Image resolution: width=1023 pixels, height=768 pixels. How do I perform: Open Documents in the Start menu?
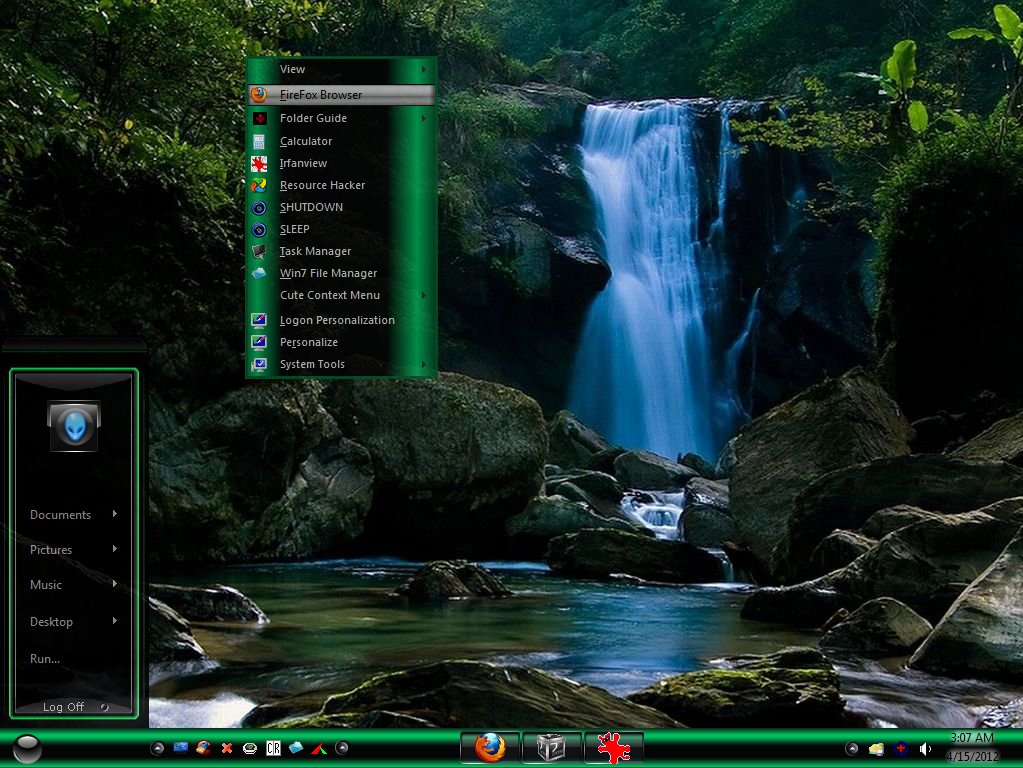(x=61, y=515)
